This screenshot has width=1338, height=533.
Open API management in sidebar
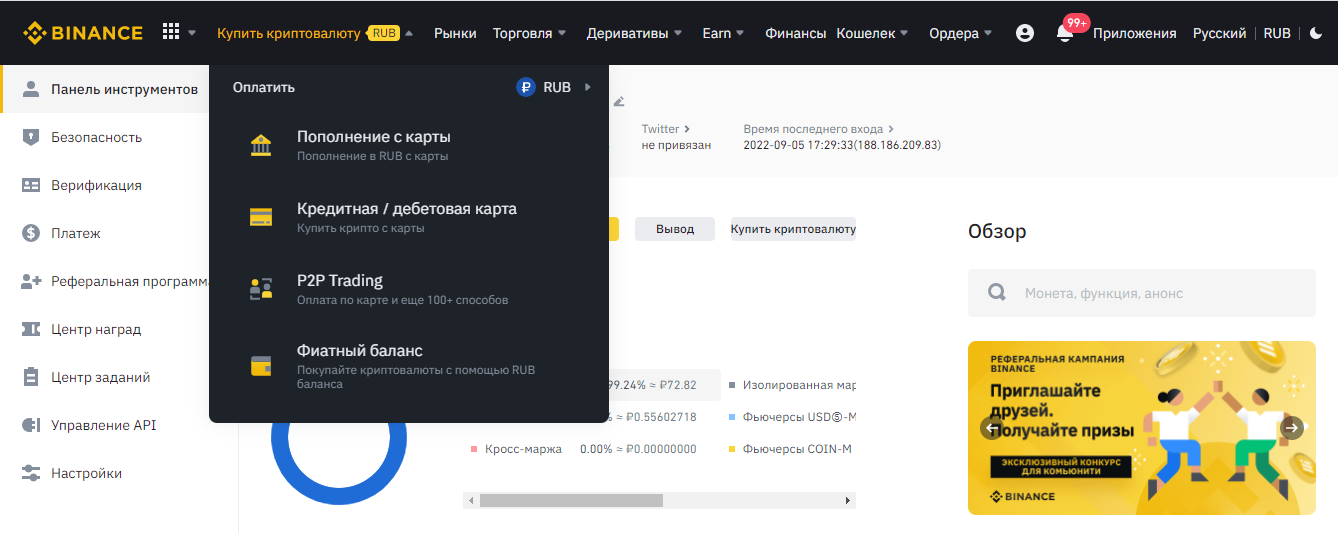pos(104,425)
